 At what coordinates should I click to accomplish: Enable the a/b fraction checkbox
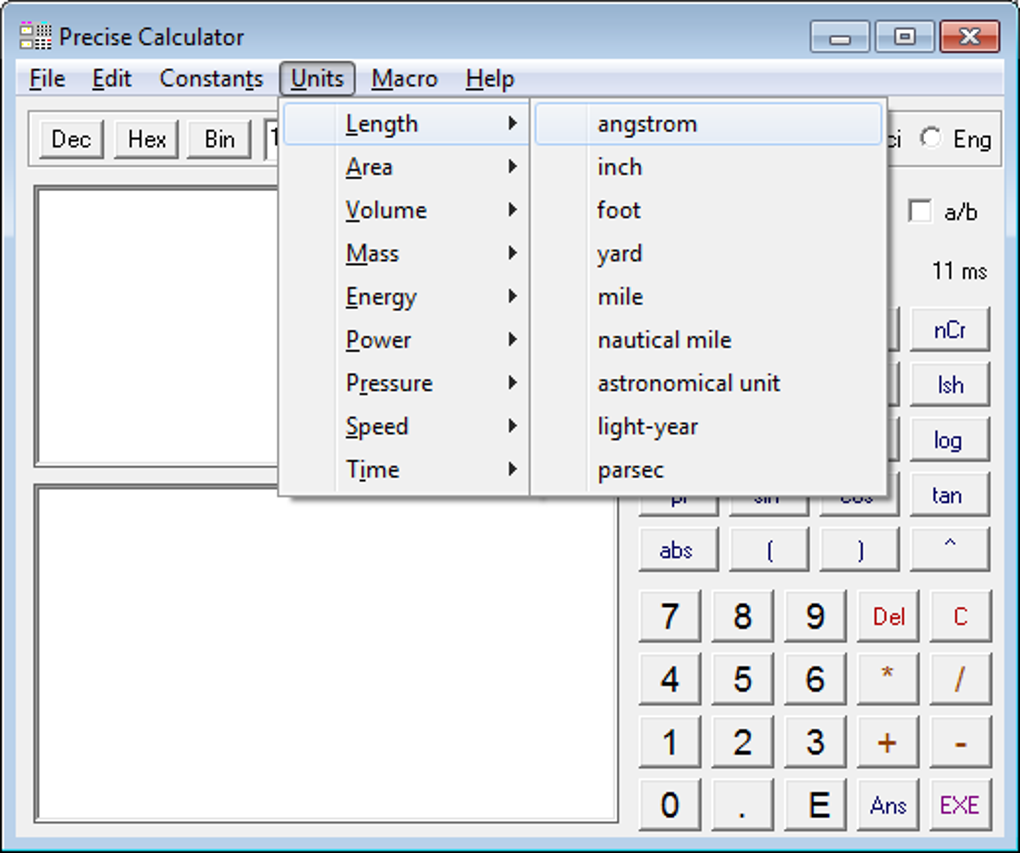(x=920, y=211)
